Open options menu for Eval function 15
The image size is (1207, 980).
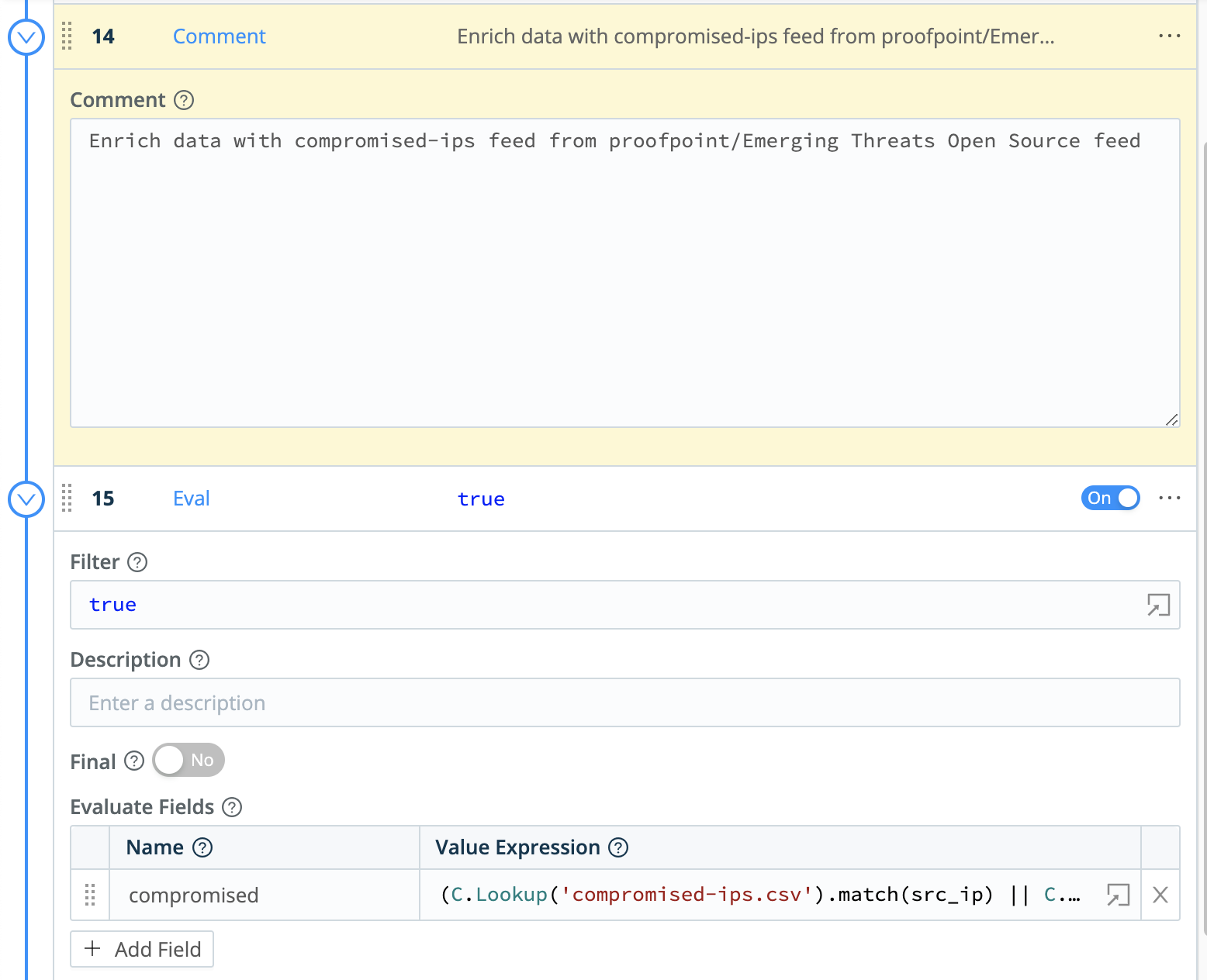coord(1169,498)
